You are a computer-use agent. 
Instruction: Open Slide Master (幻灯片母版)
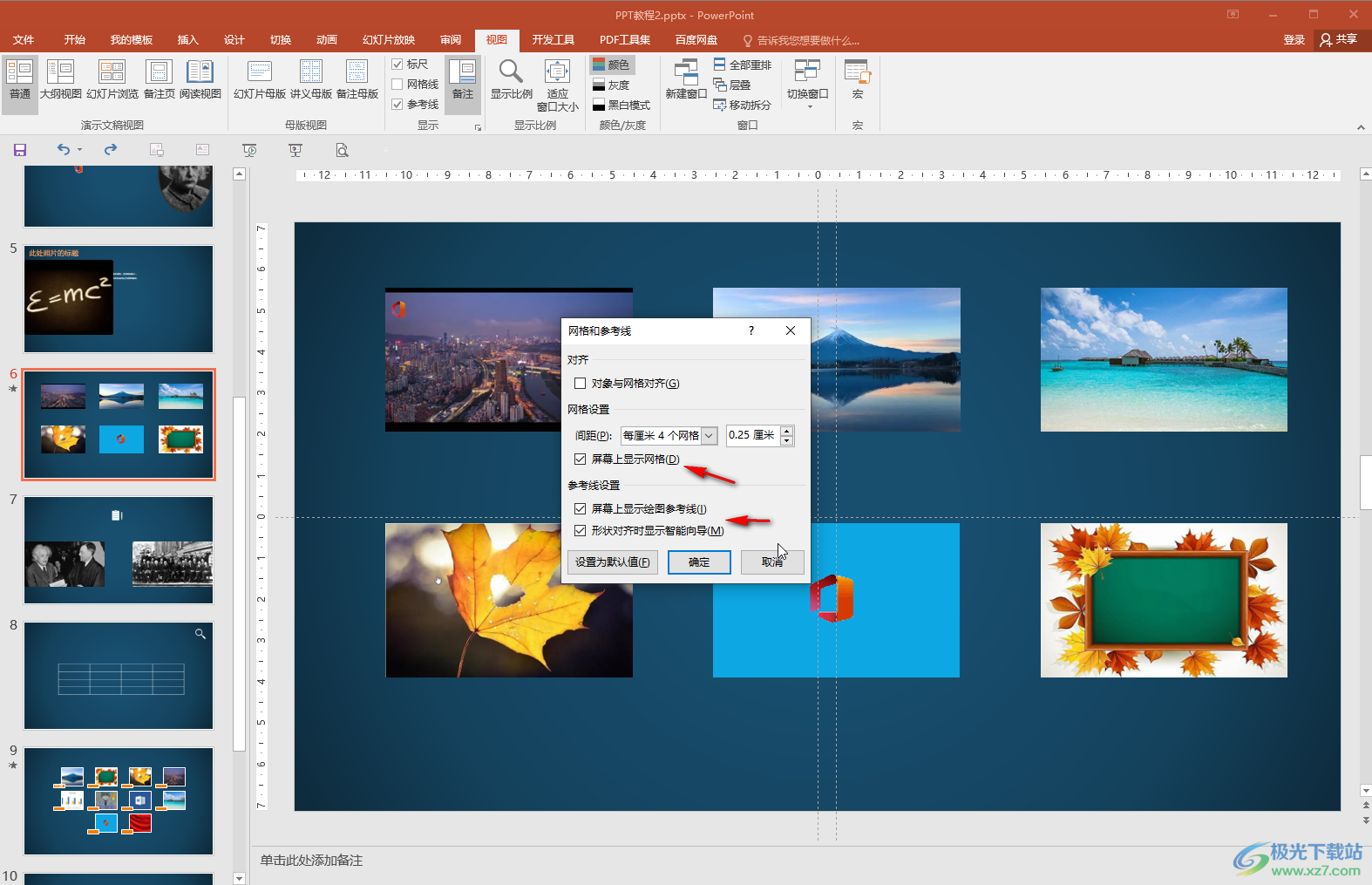tap(260, 79)
